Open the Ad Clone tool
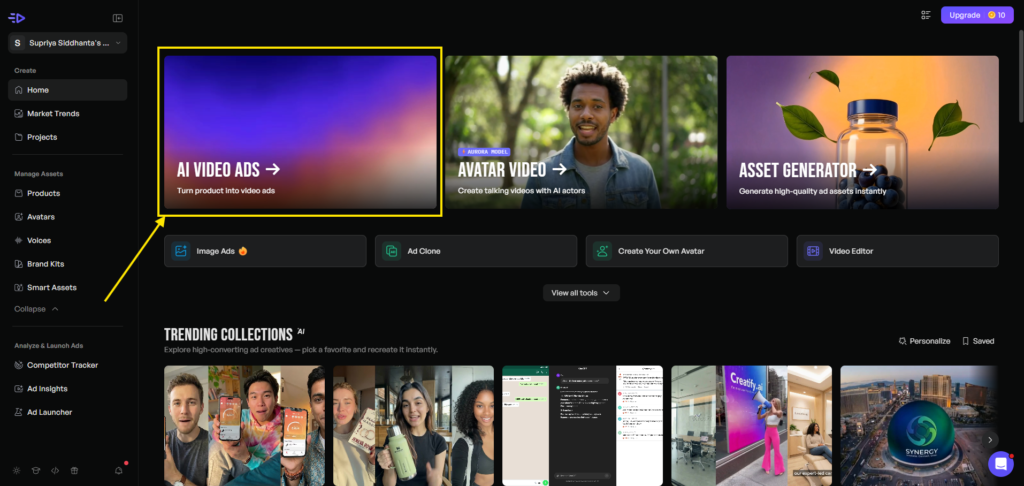The image size is (1024, 486). pos(476,251)
